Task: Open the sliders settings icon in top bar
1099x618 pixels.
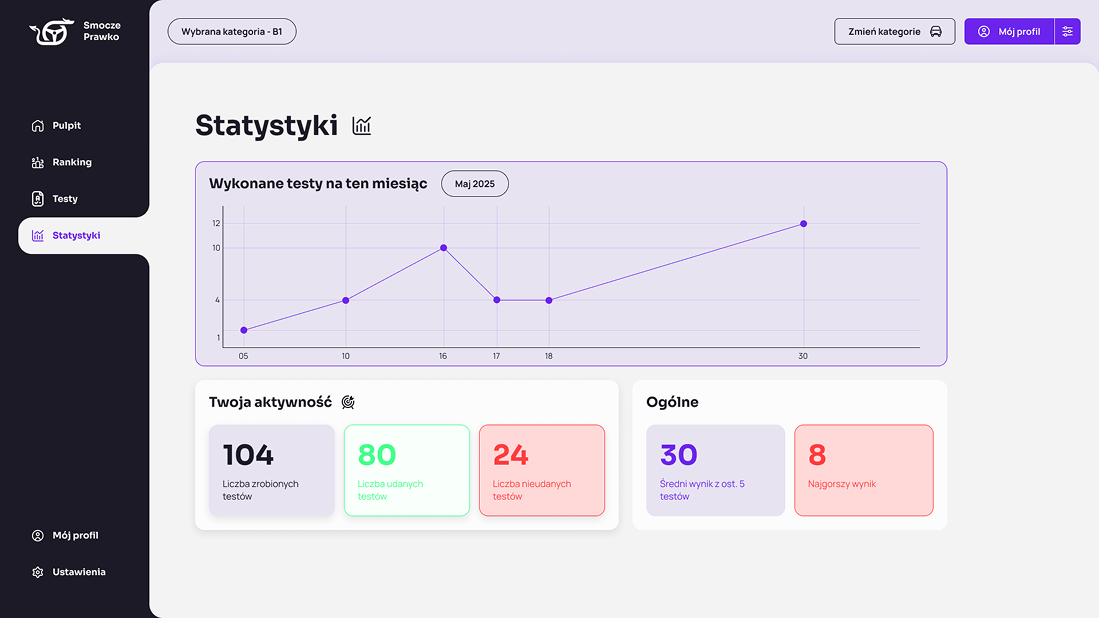Action: click(x=1068, y=32)
